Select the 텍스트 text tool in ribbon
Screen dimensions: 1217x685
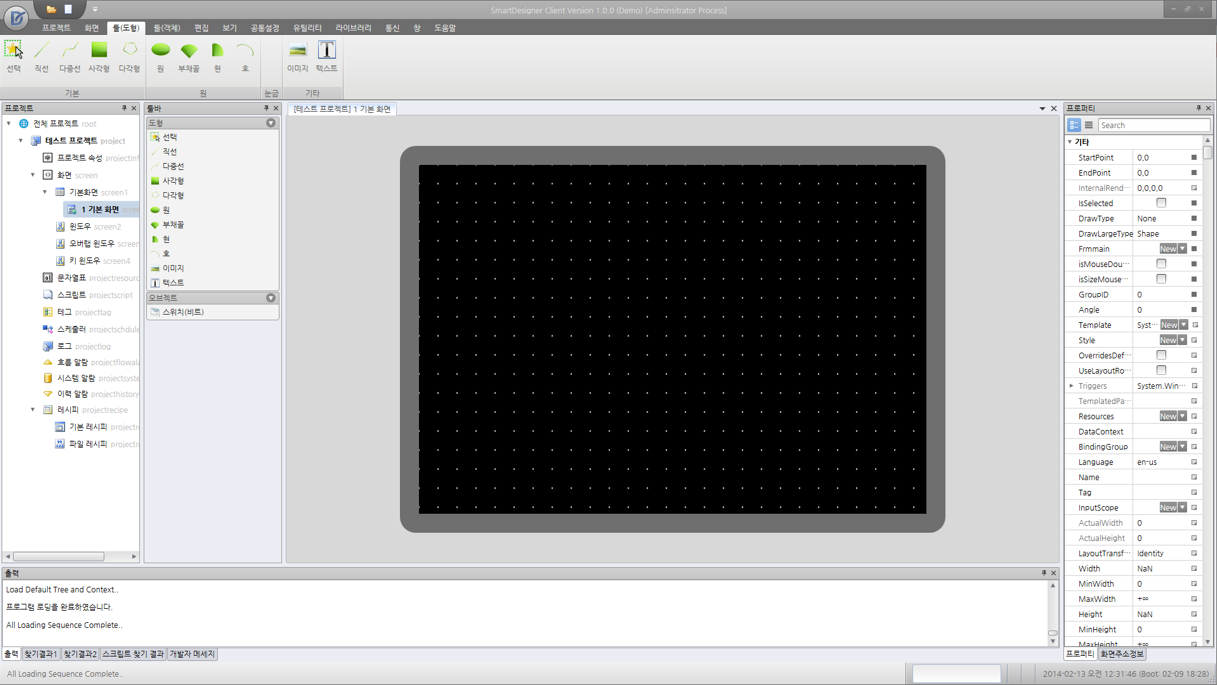[327, 57]
